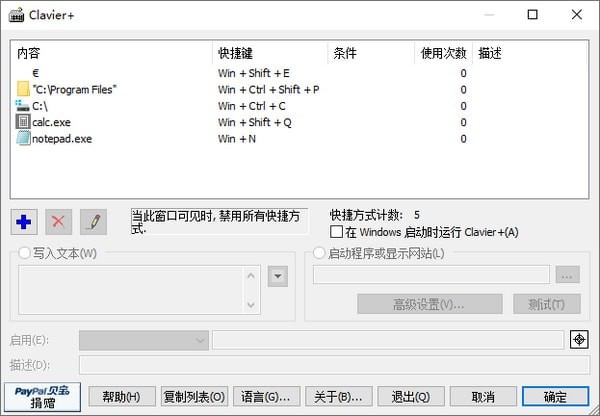Enable run Clavier+ at Windows startup checkbox
Screen dimensions: 600x416
coord(336,232)
